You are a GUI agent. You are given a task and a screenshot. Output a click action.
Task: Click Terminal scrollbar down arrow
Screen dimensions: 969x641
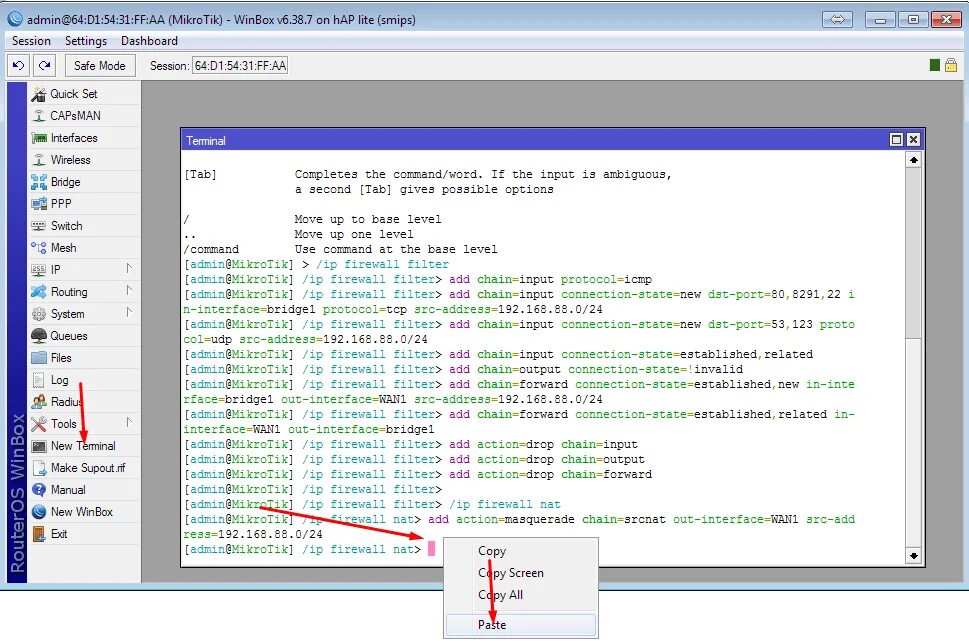(x=913, y=556)
